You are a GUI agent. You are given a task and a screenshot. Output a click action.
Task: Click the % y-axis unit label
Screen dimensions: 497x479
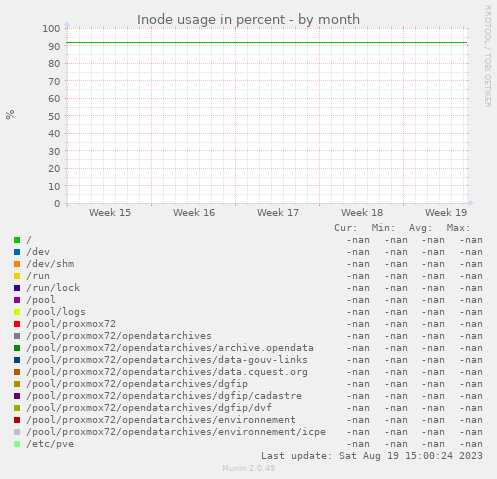[10, 114]
